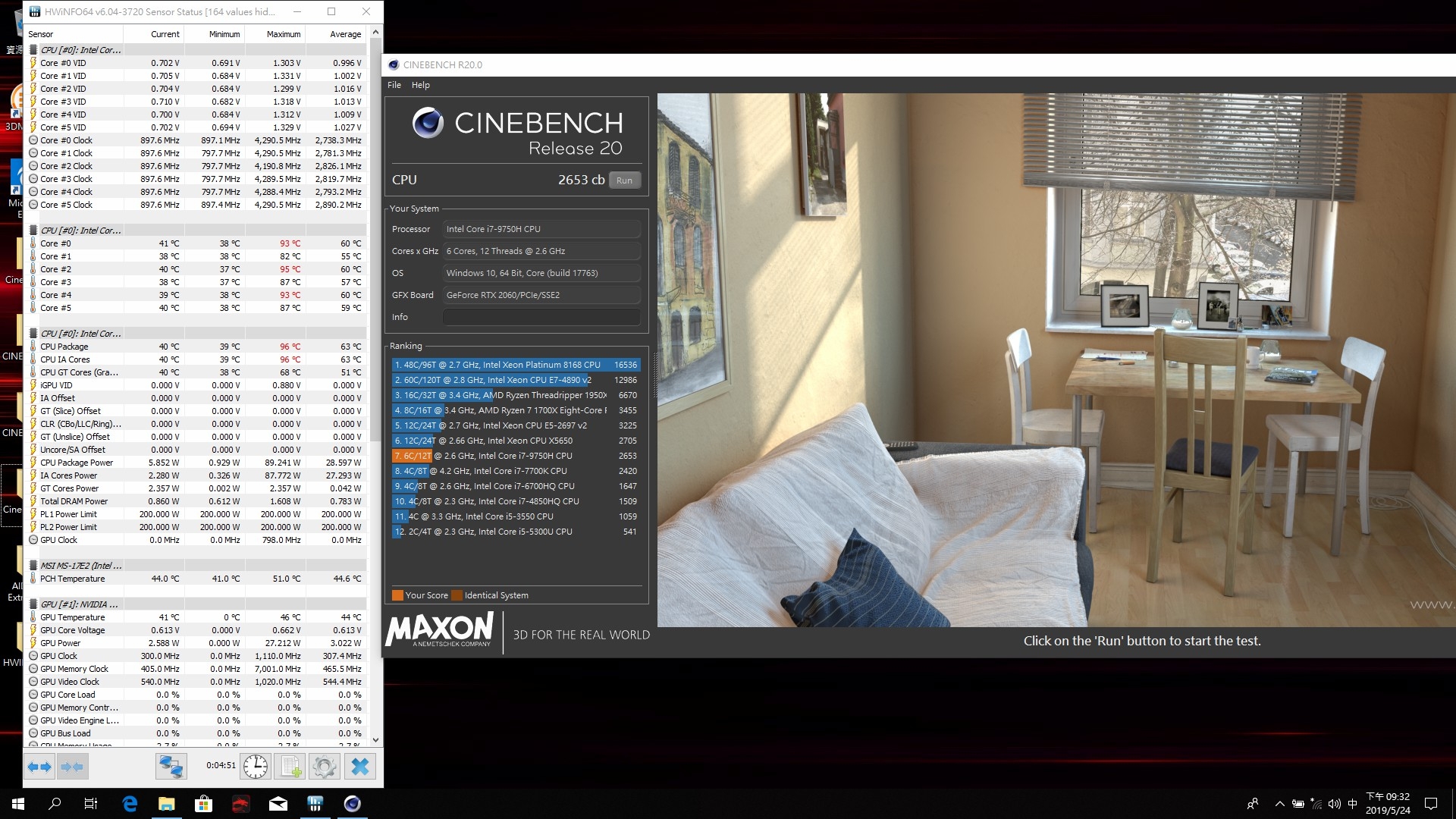This screenshot has width=1456, height=819.
Task: Click the HWiNFO Sensor column header
Action: (x=74, y=34)
